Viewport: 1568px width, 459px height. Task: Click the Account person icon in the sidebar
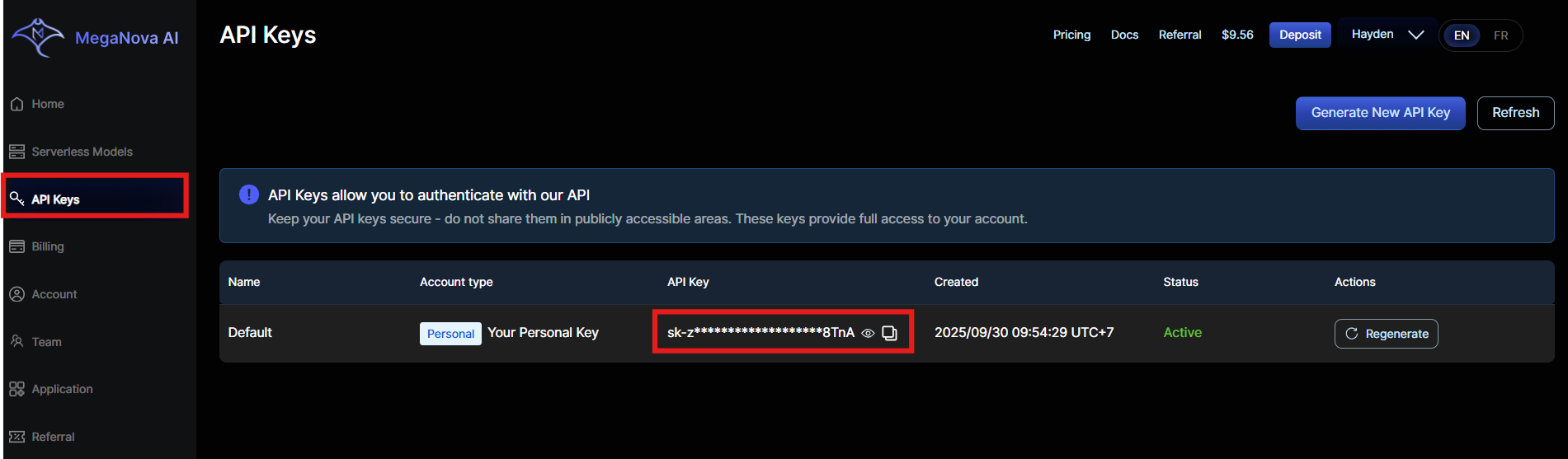[16, 294]
